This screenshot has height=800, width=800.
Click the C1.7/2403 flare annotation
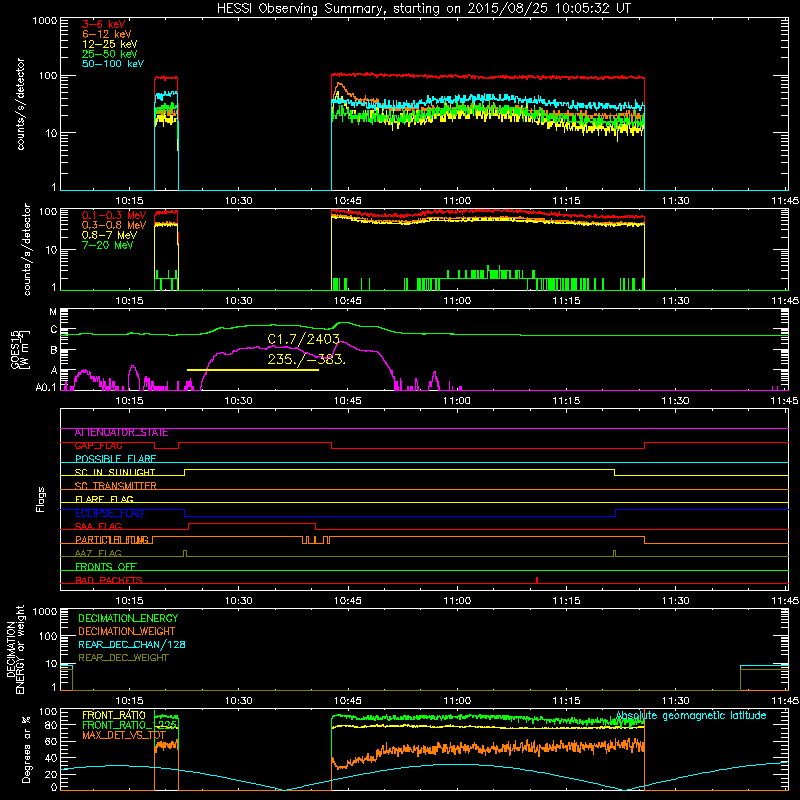[x=304, y=339]
